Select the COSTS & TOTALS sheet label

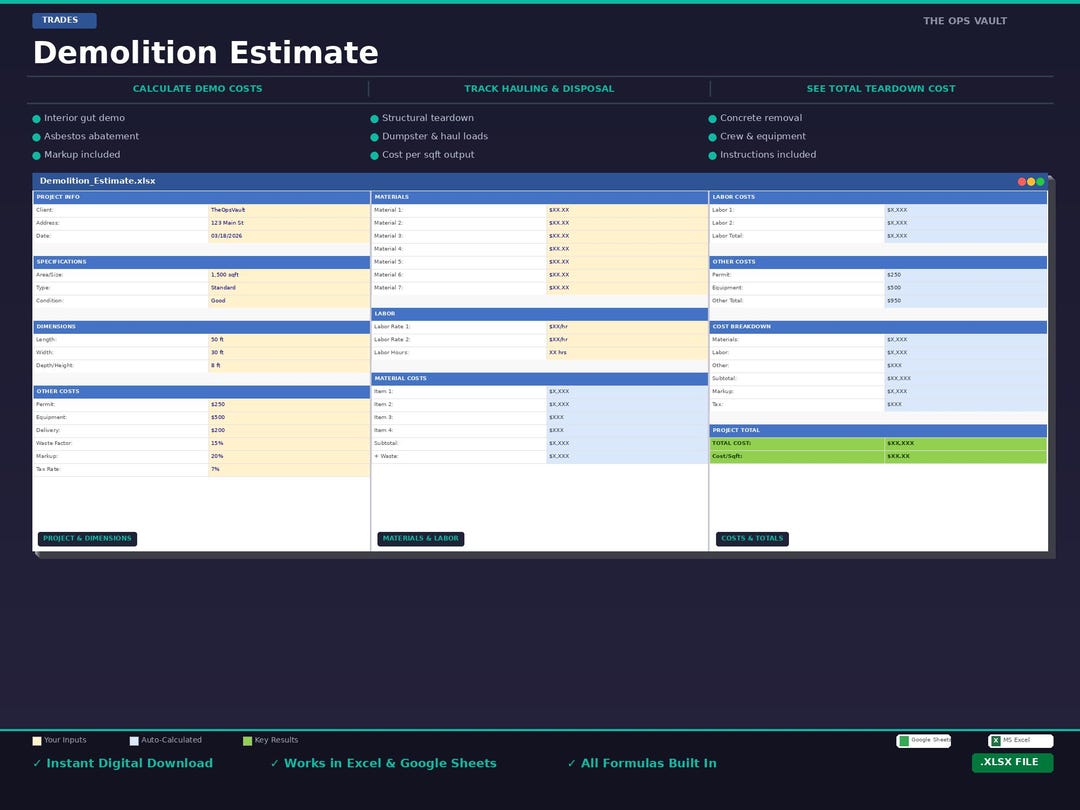[x=752, y=539]
